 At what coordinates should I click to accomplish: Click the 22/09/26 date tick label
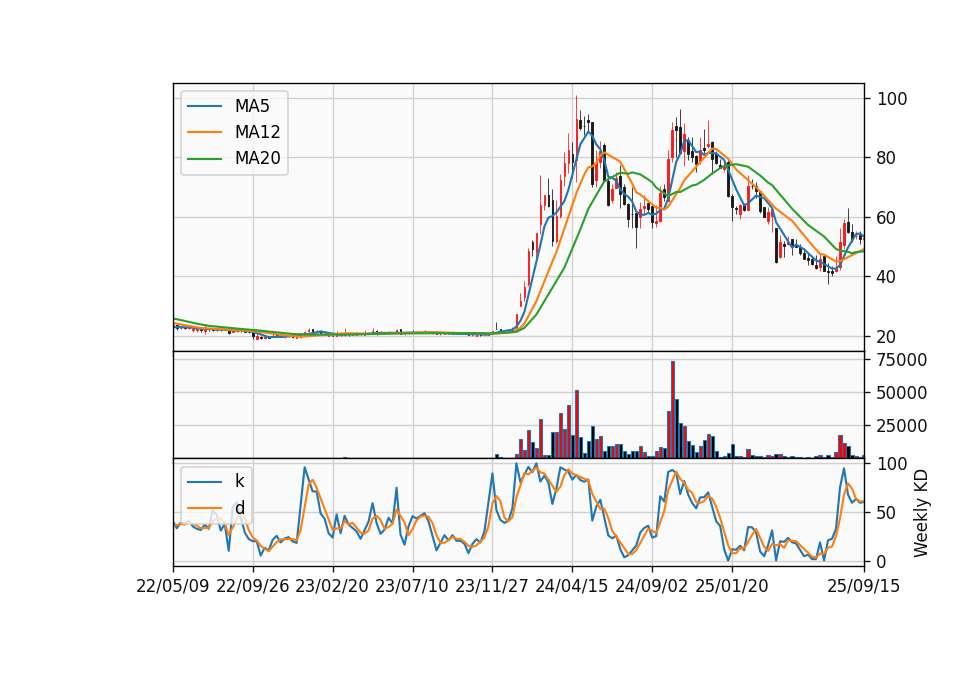pyautogui.click(x=253, y=587)
